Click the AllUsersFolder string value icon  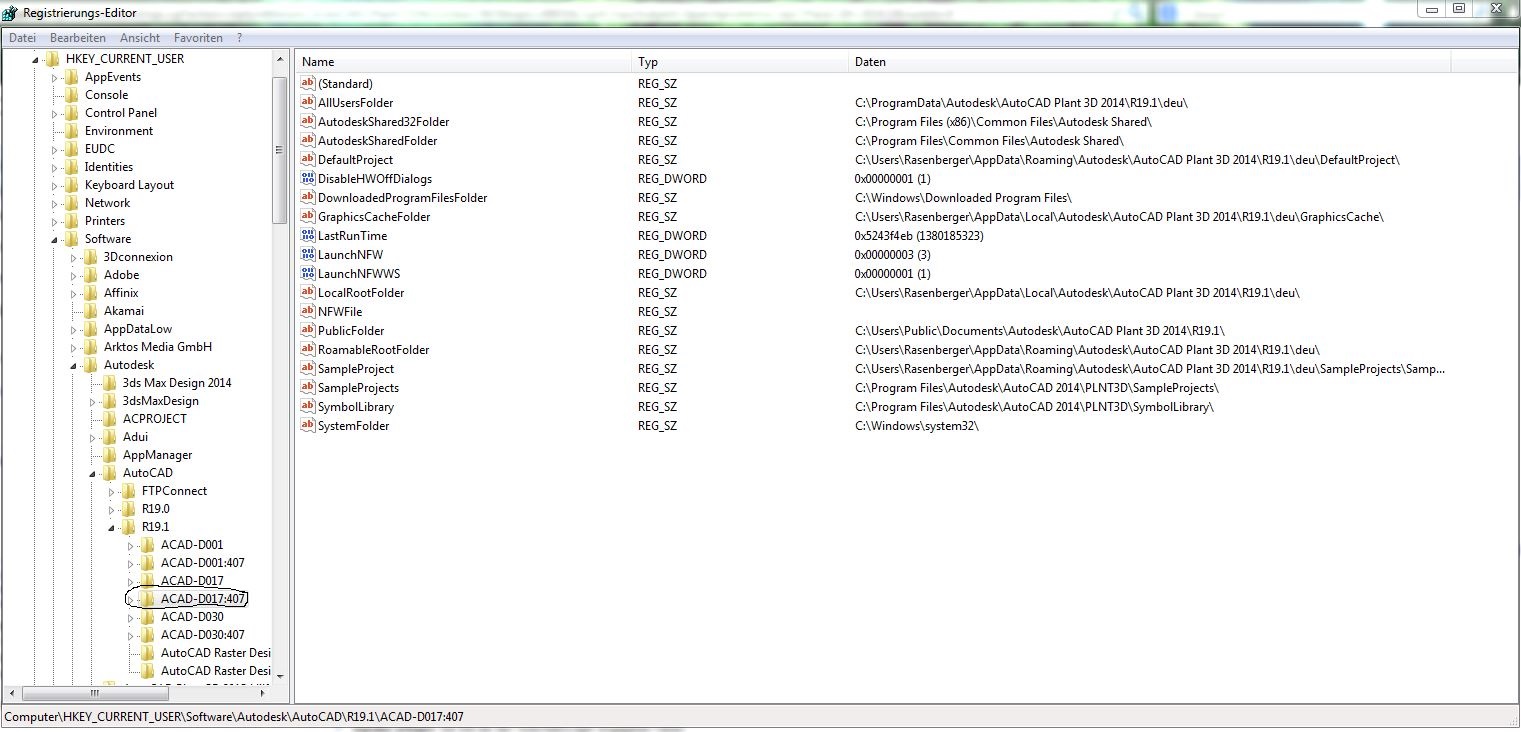pos(308,103)
